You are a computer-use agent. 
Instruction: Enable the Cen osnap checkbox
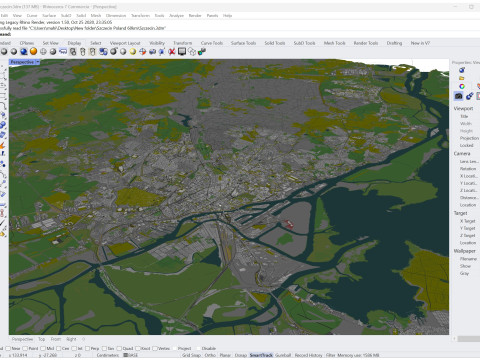(x=58, y=348)
